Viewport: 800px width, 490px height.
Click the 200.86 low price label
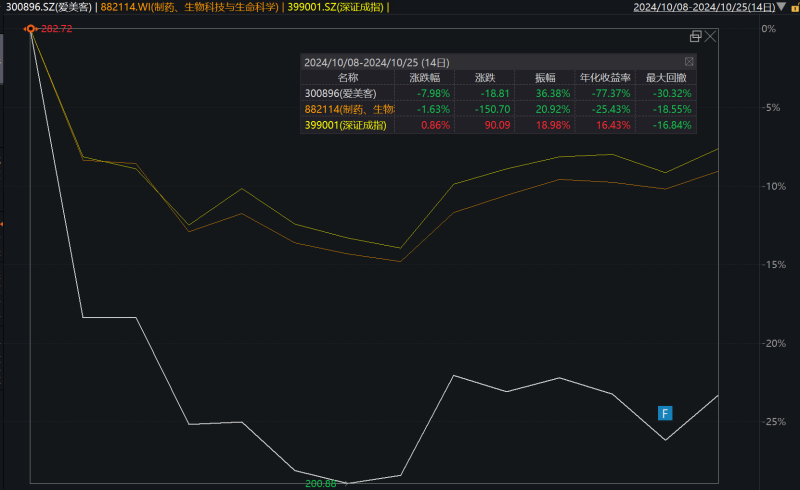point(320,484)
